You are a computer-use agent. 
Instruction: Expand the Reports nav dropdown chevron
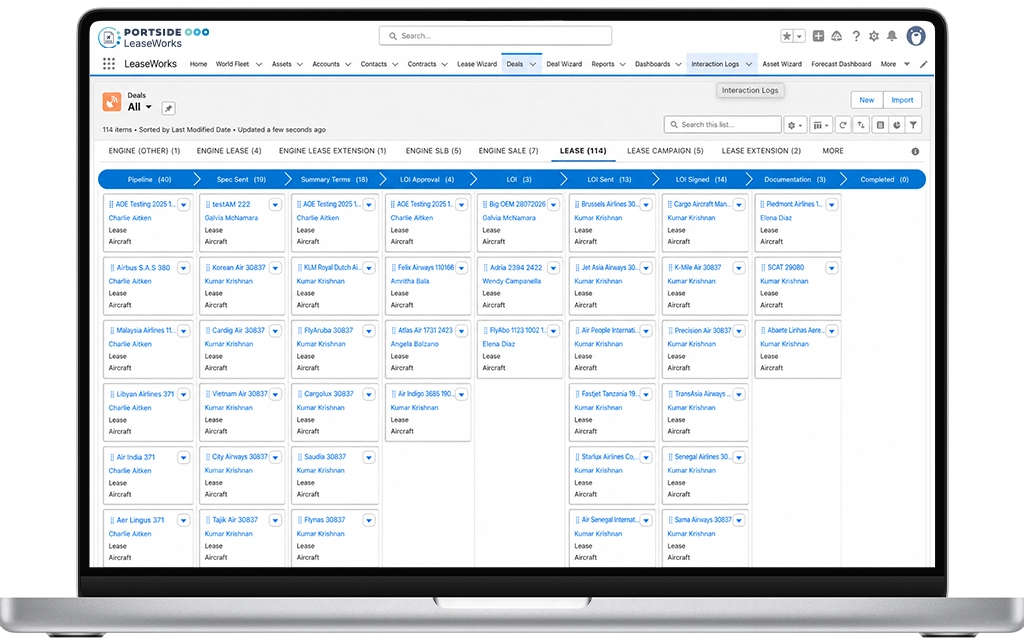622,65
